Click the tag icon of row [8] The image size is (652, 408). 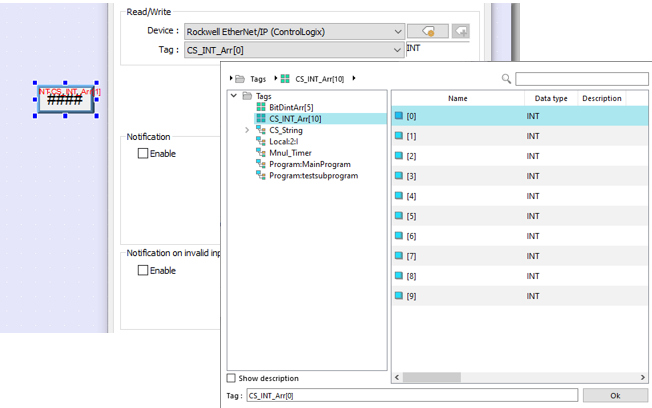coord(399,275)
